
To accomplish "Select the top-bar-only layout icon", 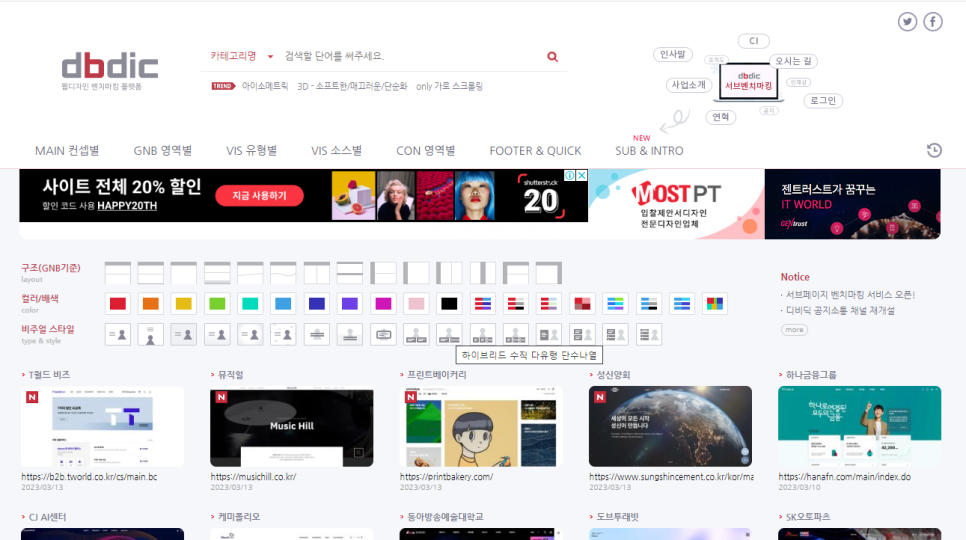I will pyautogui.click(x=184, y=273).
